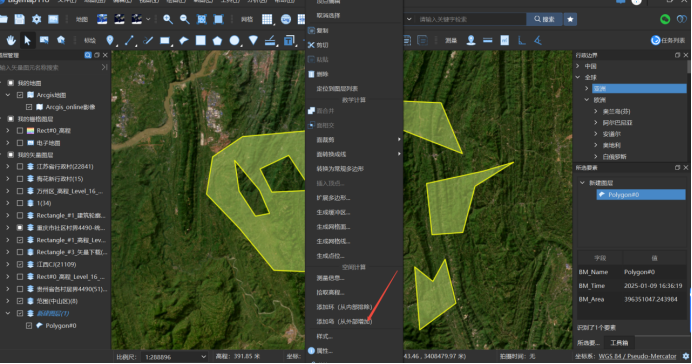692x364 pixels.
Task: Toggle checkbox for Arcgis地图 layer
Action: 20,95
